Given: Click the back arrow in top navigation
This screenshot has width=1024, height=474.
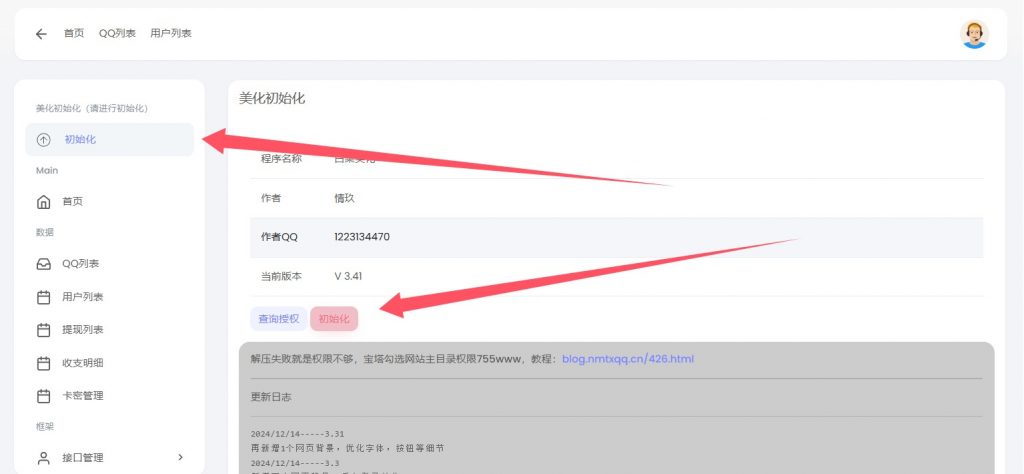Looking at the screenshot, I should coord(41,34).
